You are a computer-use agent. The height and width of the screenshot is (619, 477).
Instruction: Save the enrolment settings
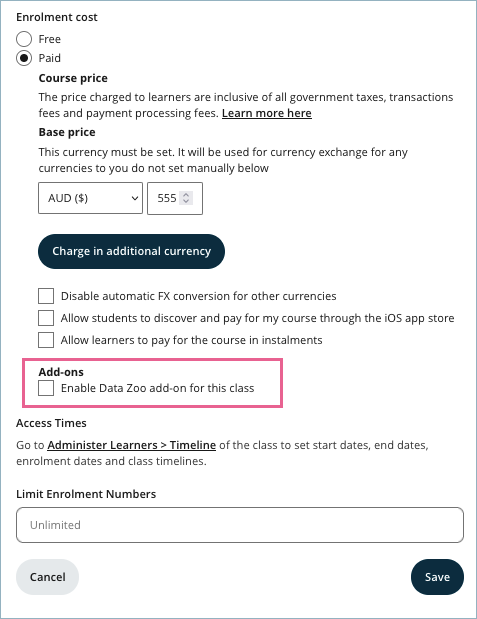tap(438, 577)
